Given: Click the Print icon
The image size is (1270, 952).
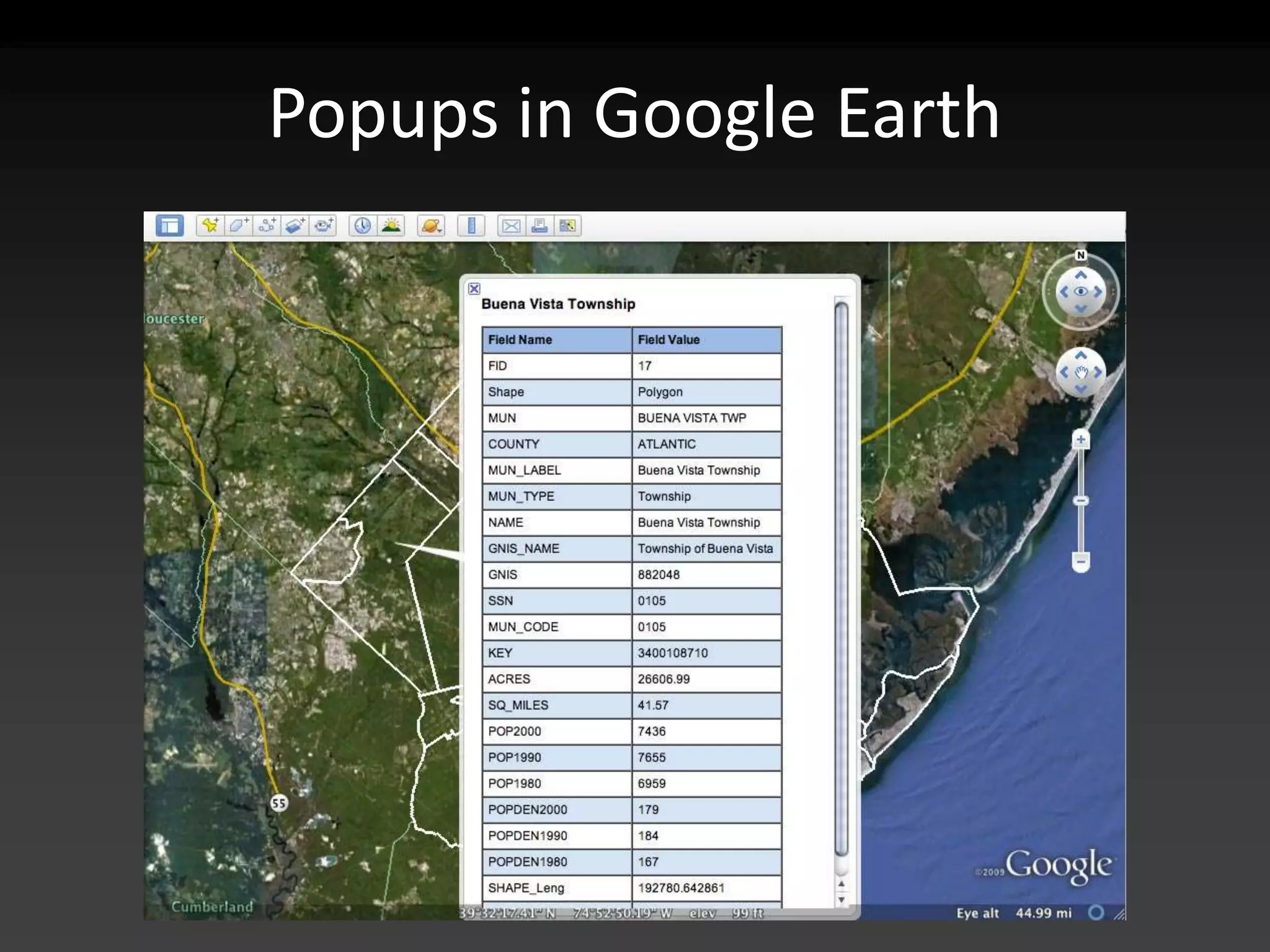Looking at the screenshot, I should point(539,226).
